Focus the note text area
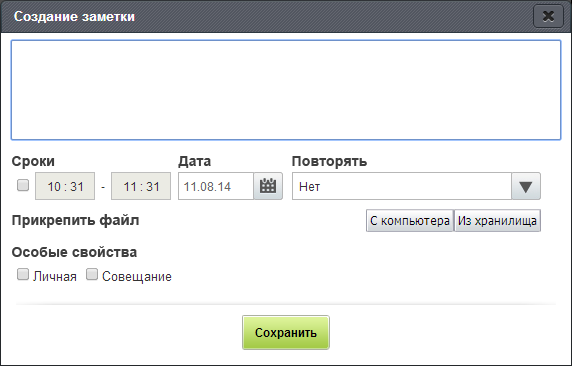 pyautogui.click(x=286, y=90)
